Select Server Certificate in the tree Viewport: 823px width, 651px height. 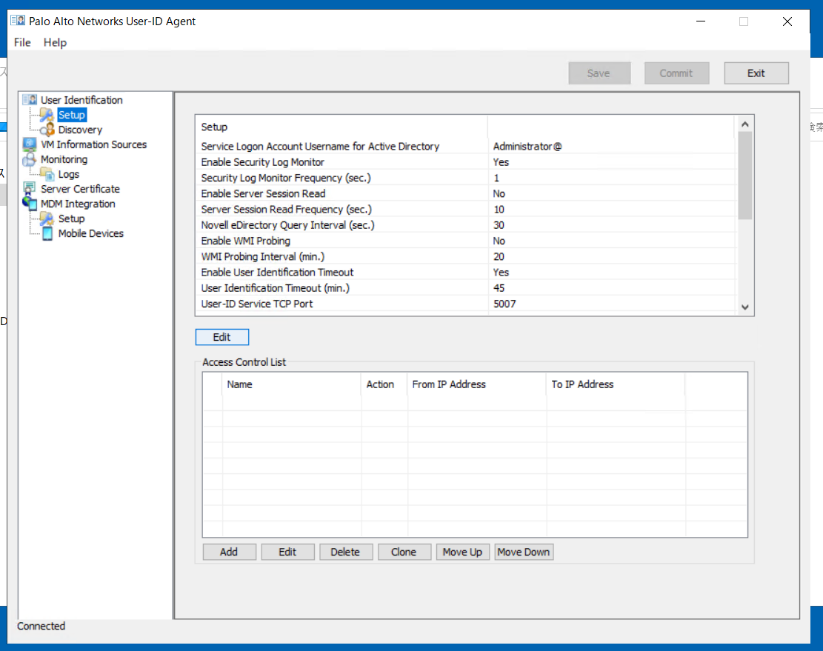coord(80,188)
